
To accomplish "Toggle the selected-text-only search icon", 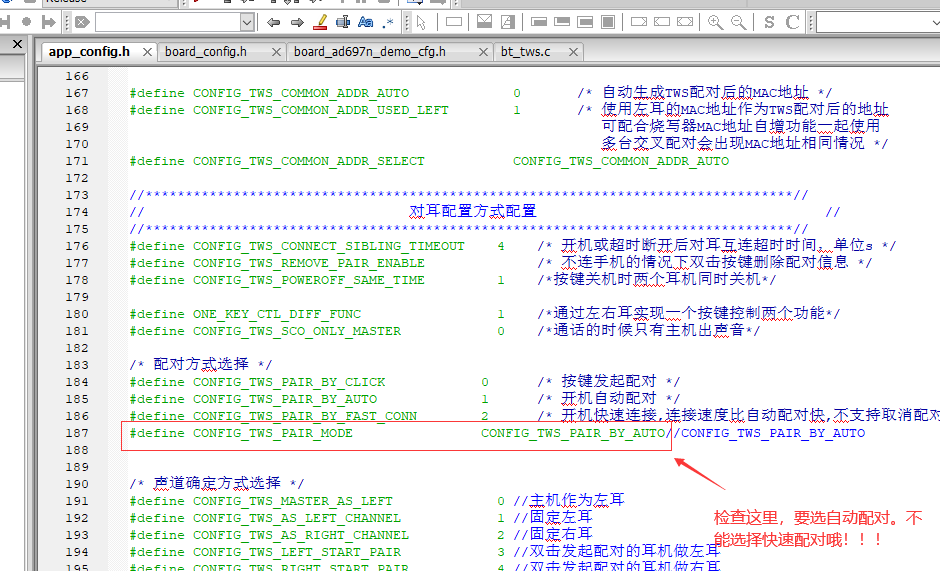I will [343, 23].
